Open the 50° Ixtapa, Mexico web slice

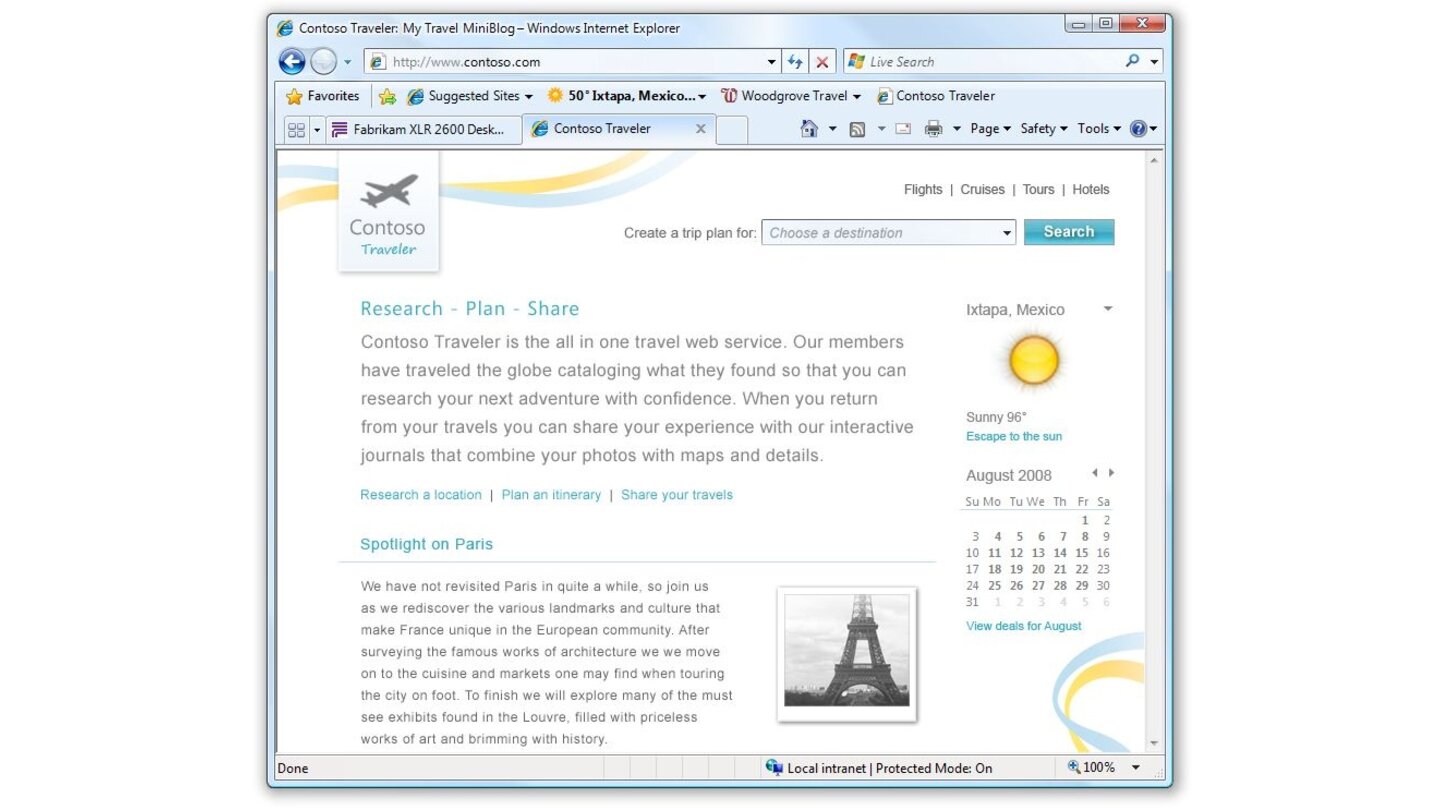tap(626, 96)
